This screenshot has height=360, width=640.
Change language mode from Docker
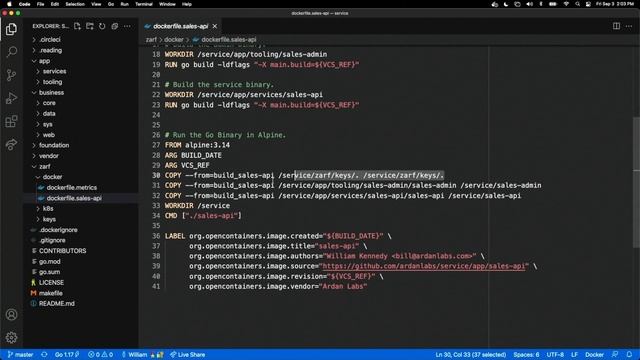594,355
